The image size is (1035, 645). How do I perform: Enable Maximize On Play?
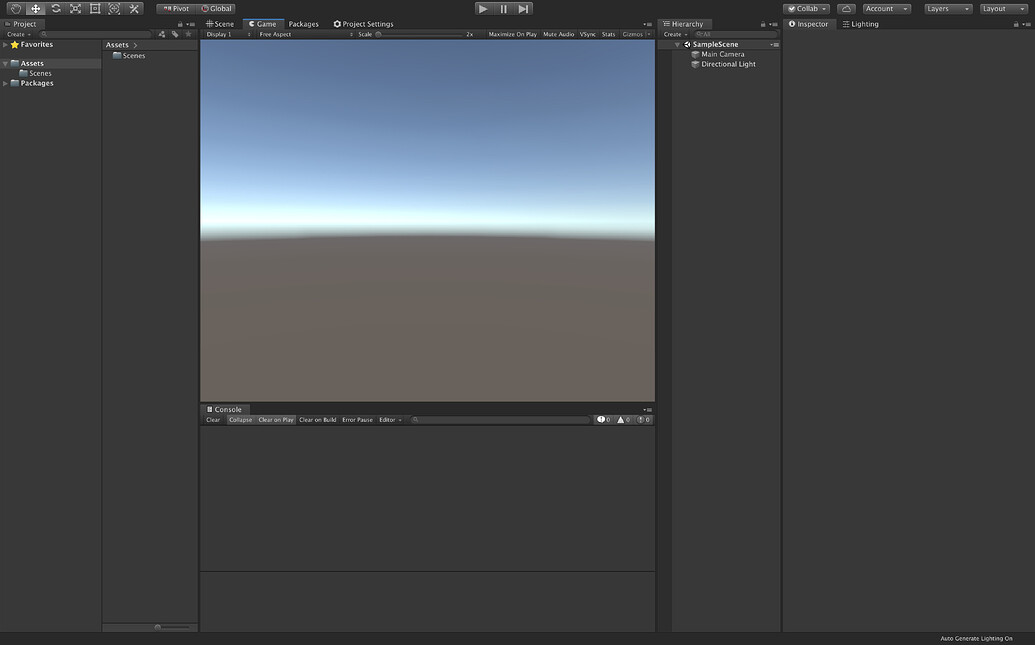coord(510,33)
